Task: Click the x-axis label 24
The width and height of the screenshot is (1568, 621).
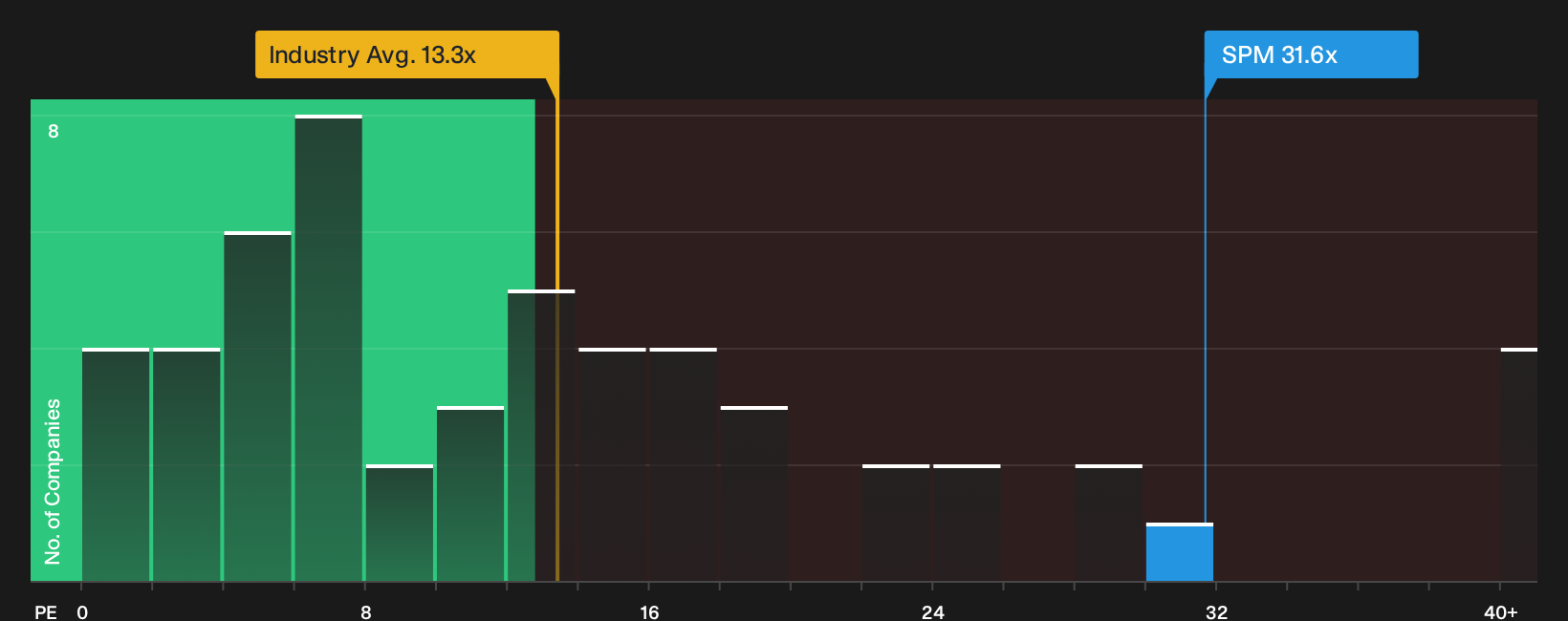Action: (933, 611)
